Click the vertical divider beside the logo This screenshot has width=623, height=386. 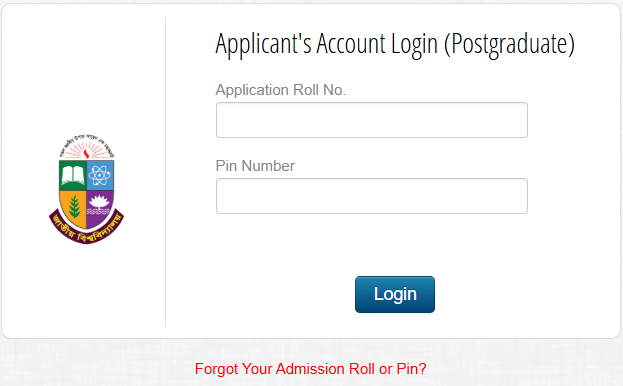pyautogui.click(x=165, y=171)
